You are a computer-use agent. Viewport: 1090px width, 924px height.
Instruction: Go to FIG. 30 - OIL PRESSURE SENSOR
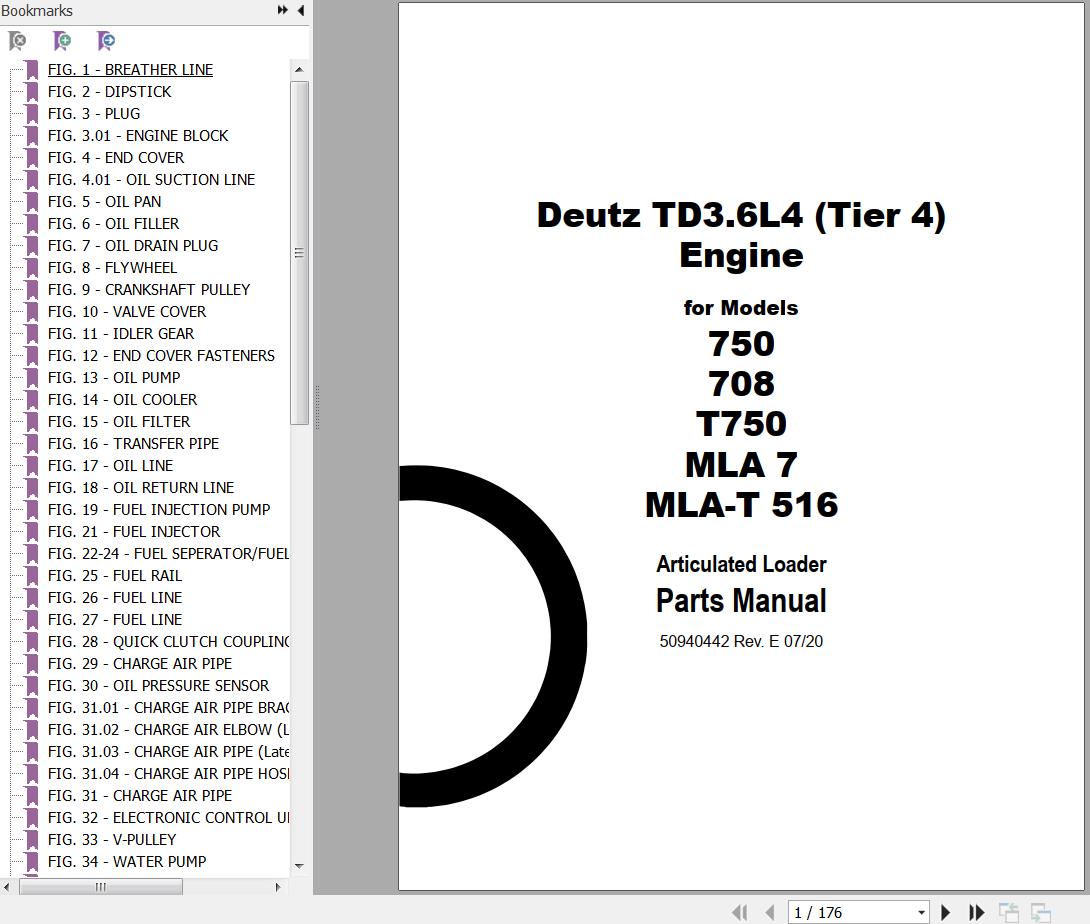(158, 686)
